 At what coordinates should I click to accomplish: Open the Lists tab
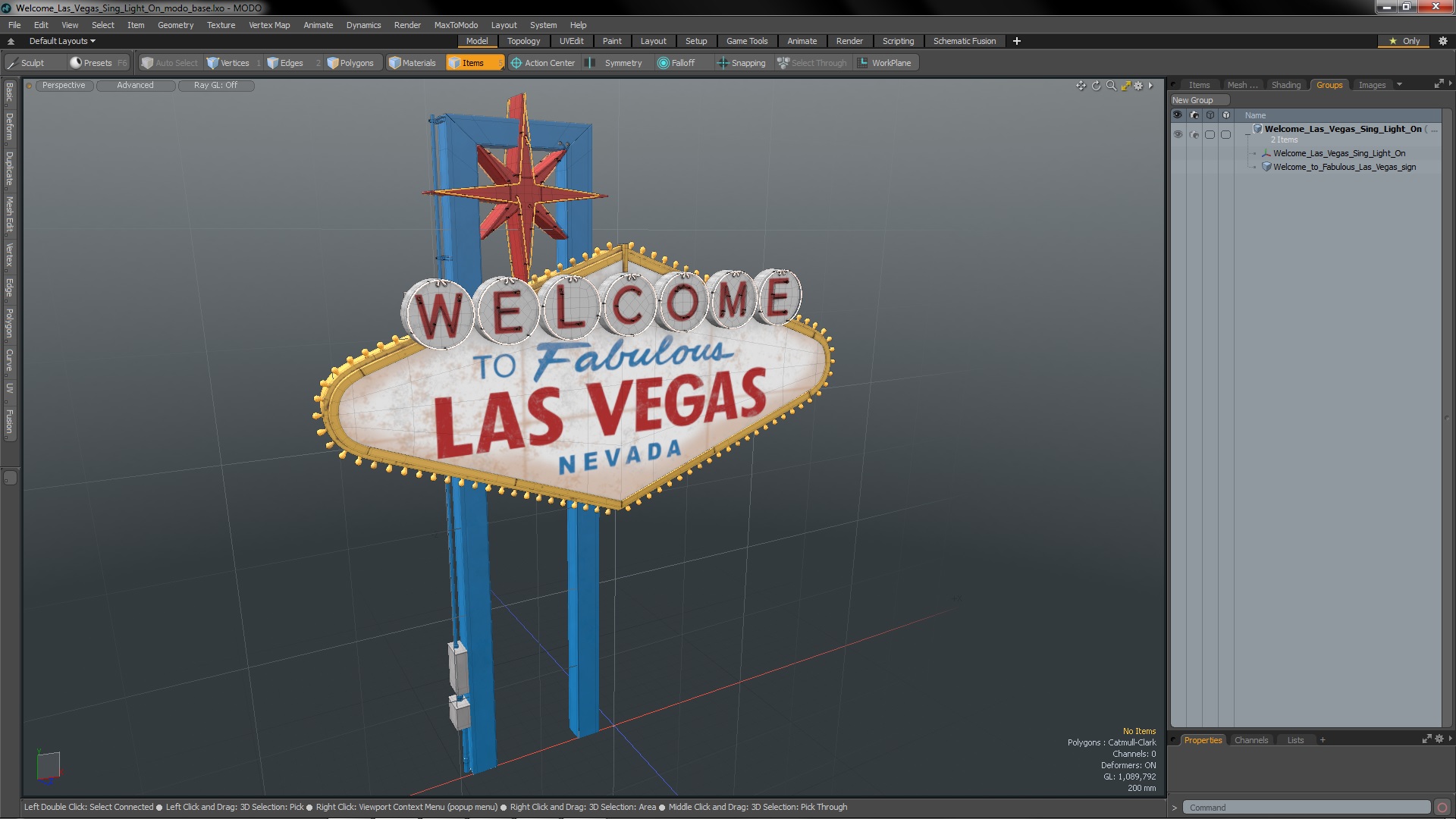[1295, 740]
